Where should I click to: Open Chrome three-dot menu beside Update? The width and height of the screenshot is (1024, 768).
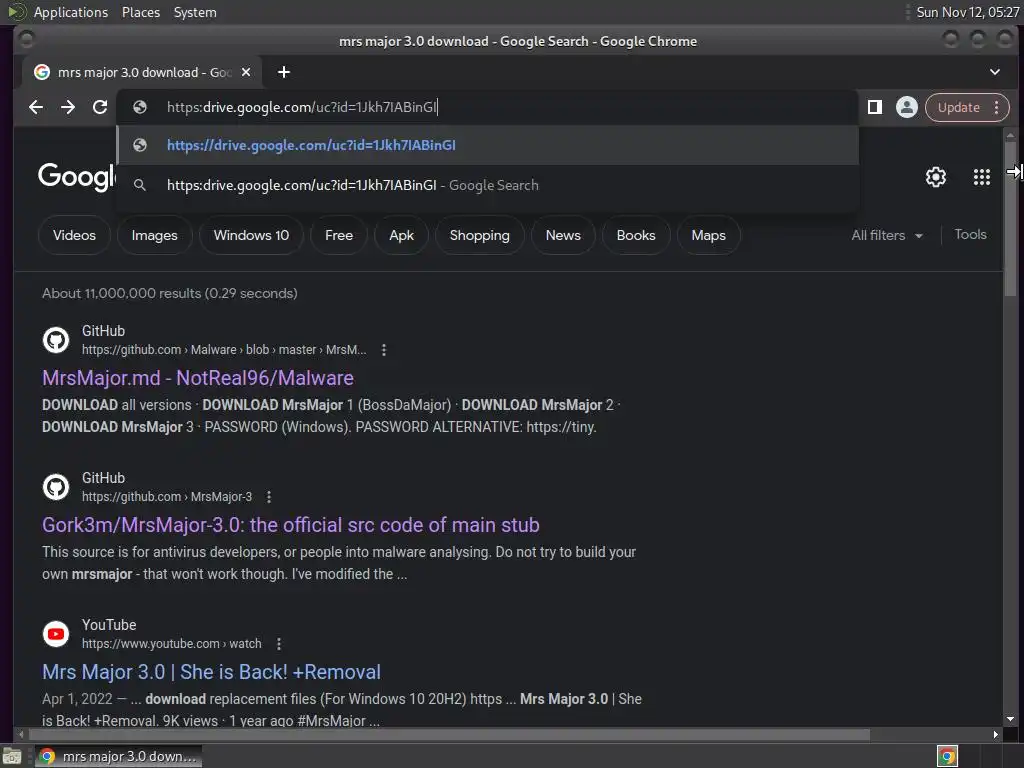997,107
